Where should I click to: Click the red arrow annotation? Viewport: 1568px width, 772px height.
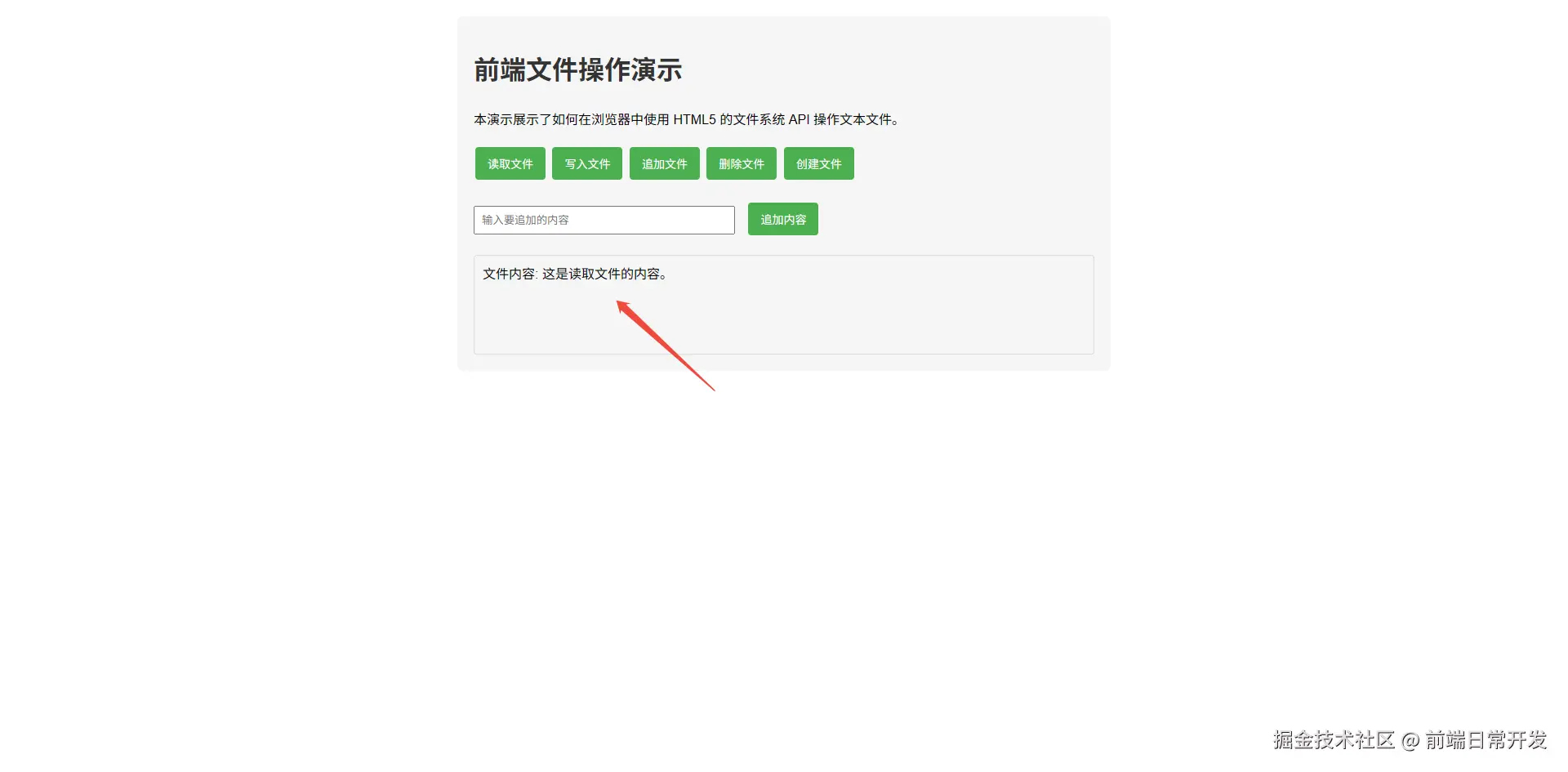tap(665, 345)
